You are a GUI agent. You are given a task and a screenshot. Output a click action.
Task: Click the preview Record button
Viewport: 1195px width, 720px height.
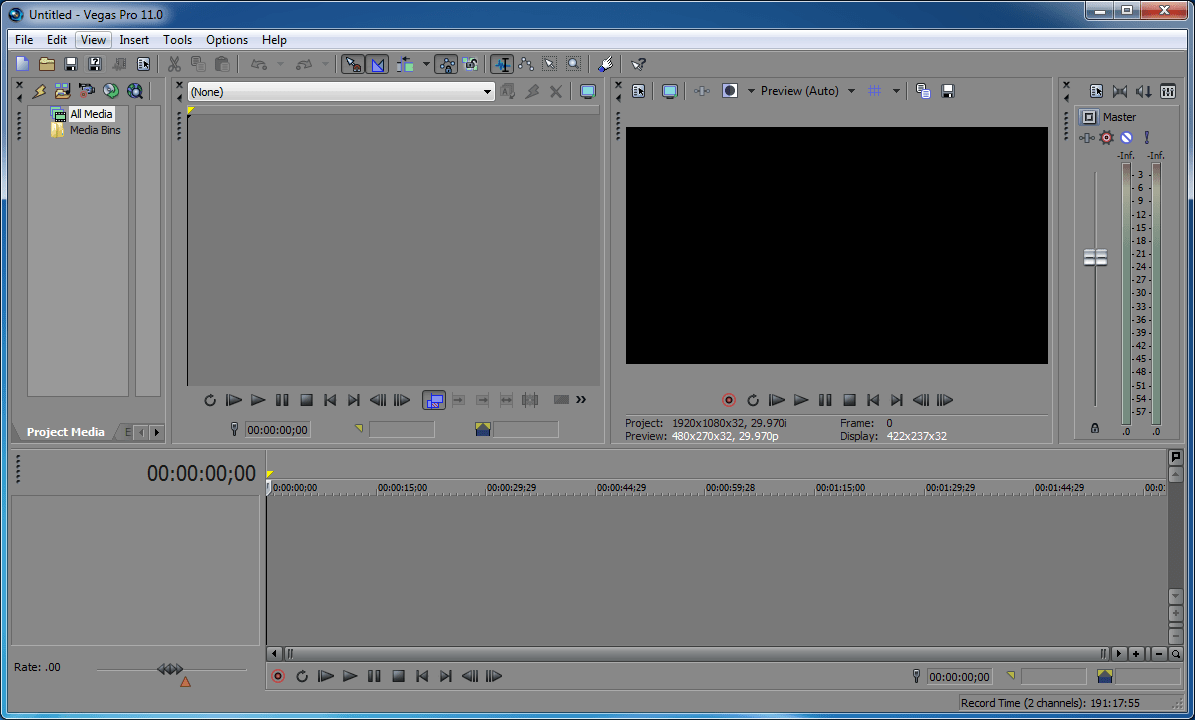coord(729,400)
